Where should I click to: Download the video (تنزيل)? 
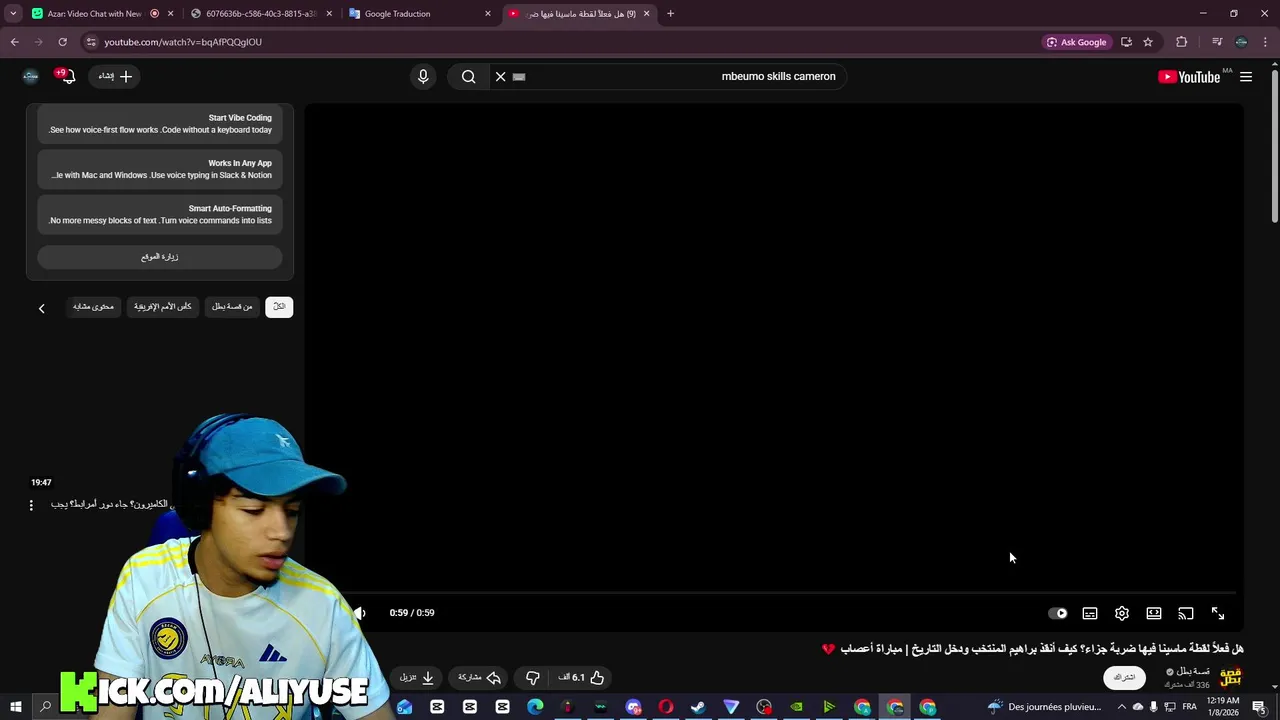tap(417, 677)
